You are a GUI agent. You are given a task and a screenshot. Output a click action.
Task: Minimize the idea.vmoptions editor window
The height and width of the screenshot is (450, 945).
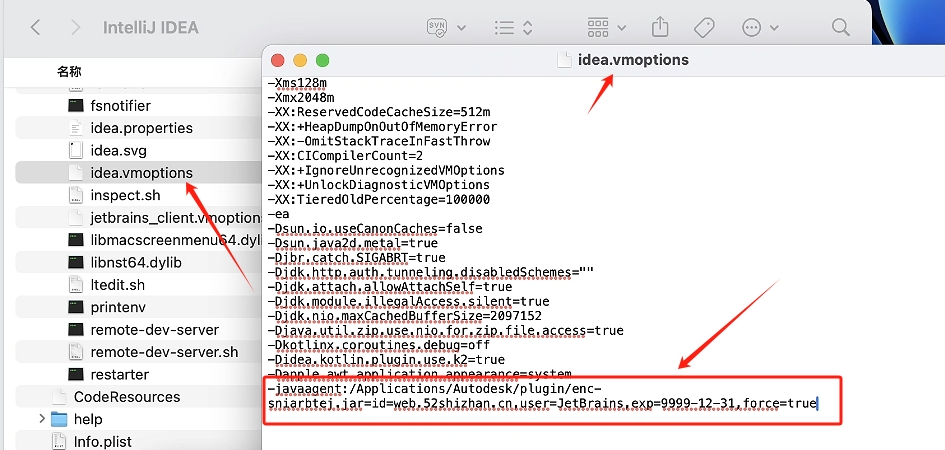(x=300, y=60)
